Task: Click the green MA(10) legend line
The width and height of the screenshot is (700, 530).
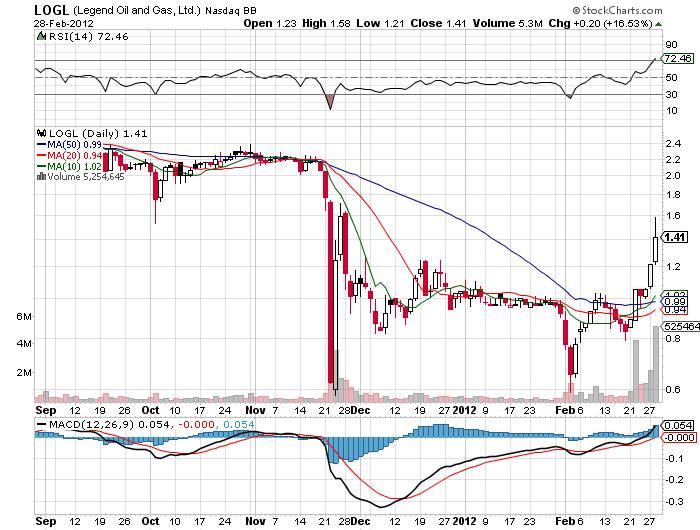Action: 42,167
